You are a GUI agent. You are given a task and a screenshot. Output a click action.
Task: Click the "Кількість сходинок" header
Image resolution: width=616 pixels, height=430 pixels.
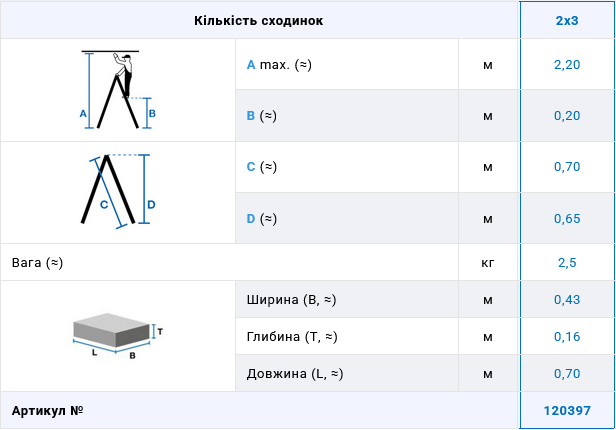[259, 20]
